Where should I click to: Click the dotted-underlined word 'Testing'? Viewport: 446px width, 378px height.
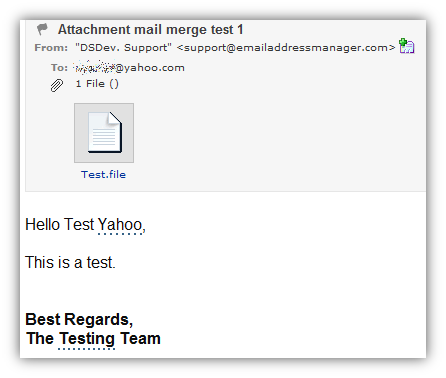[87, 339]
